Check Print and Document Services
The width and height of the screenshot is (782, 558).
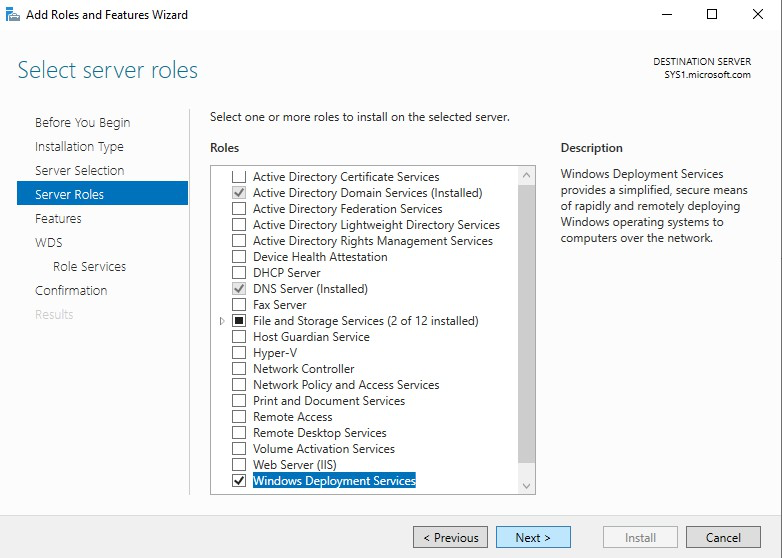point(239,400)
